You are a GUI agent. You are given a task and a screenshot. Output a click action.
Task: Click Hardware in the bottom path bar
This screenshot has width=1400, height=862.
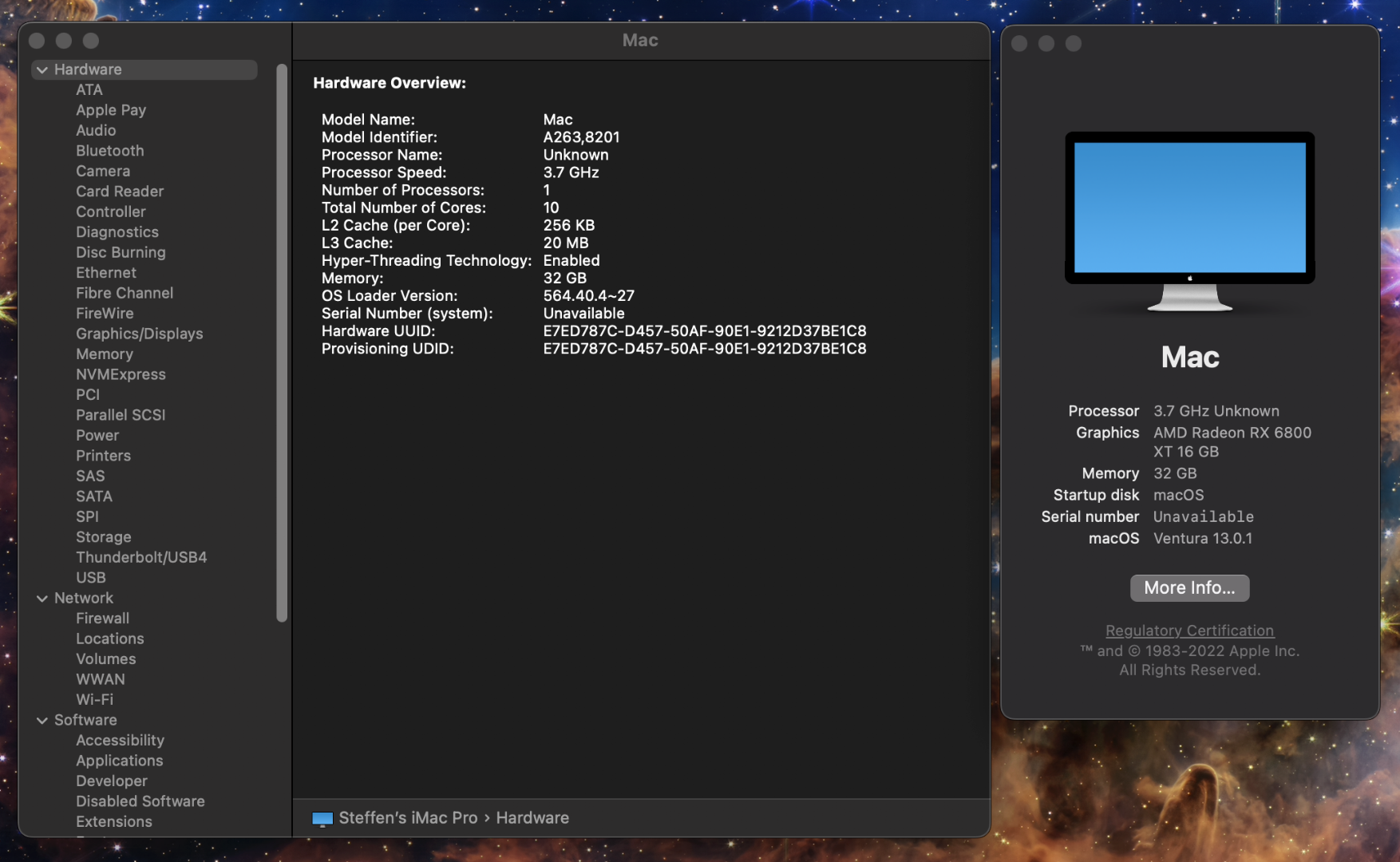(x=532, y=819)
